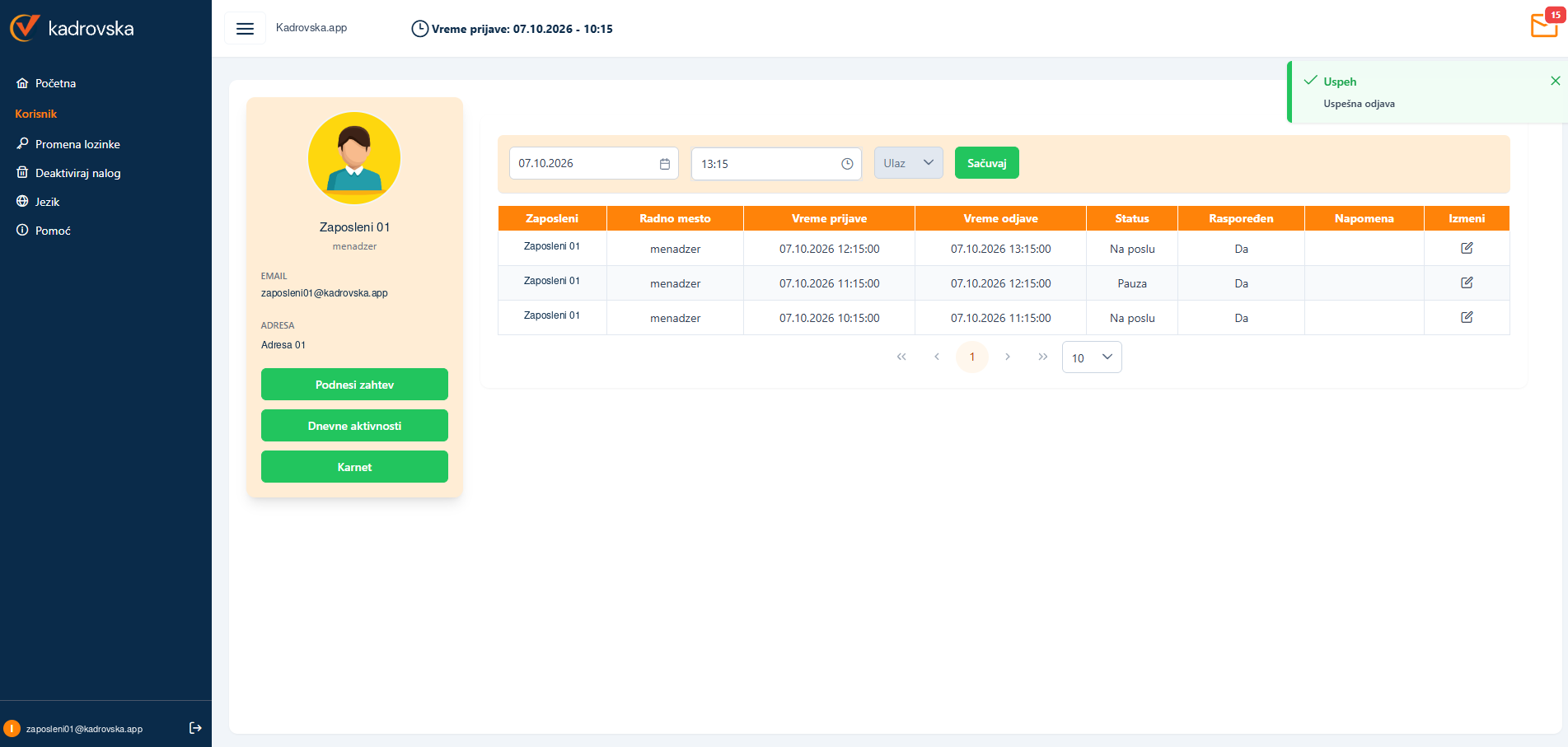Select page 1 in pagination
This screenshot has width=1568, height=747.
(x=972, y=357)
